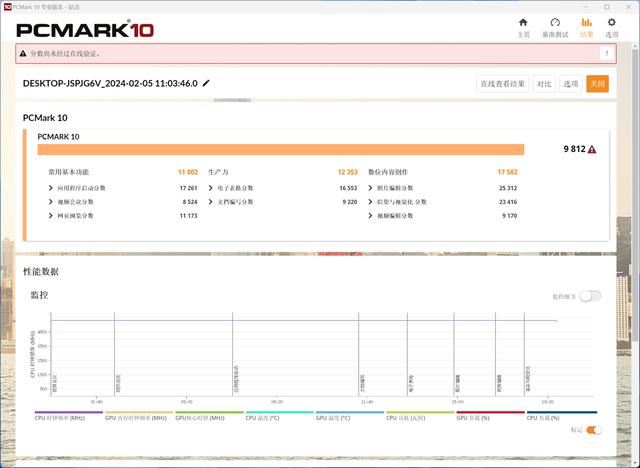Viewport: 640px width, 468px height.
Task: Toggle the 监控细节 switch
Action: pos(591,296)
